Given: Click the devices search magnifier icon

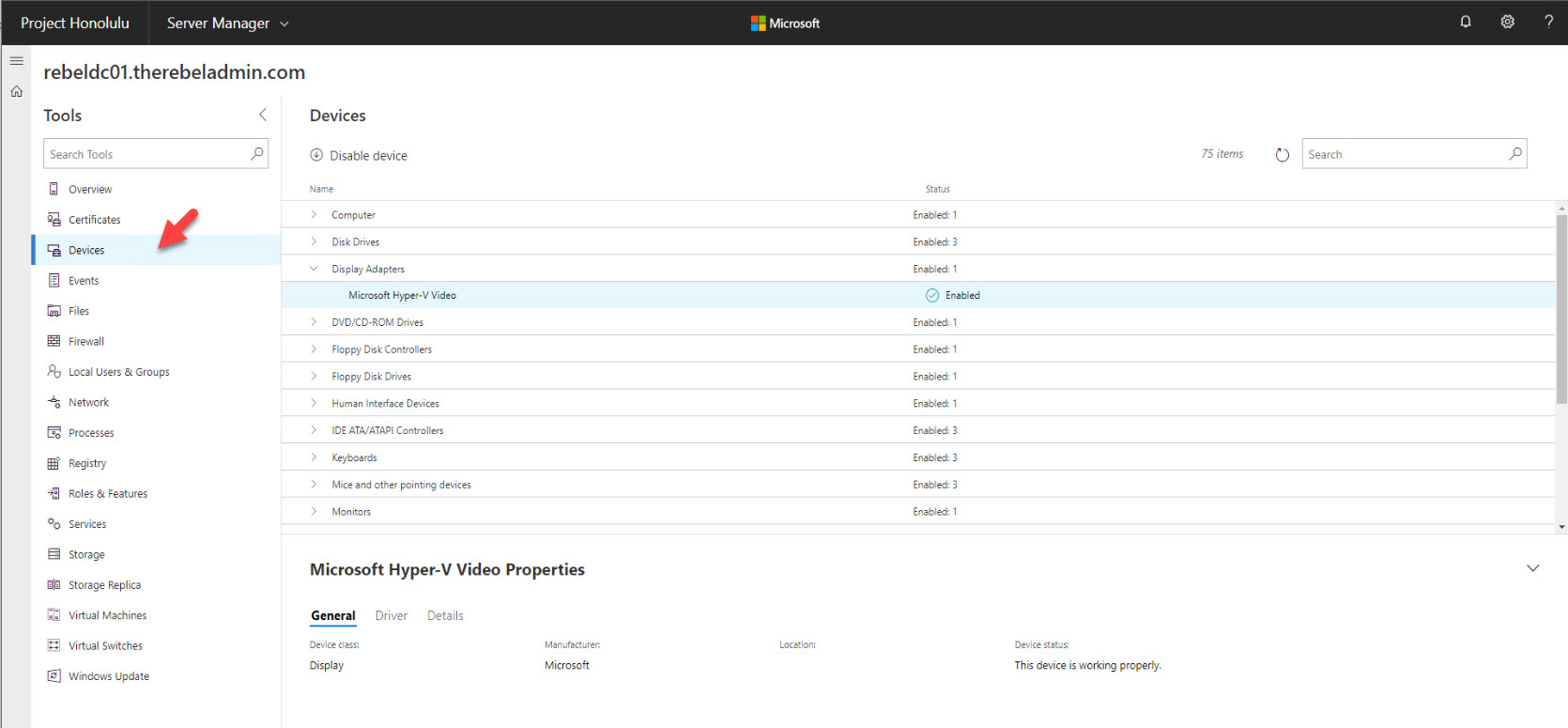Looking at the screenshot, I should 1514,153.
